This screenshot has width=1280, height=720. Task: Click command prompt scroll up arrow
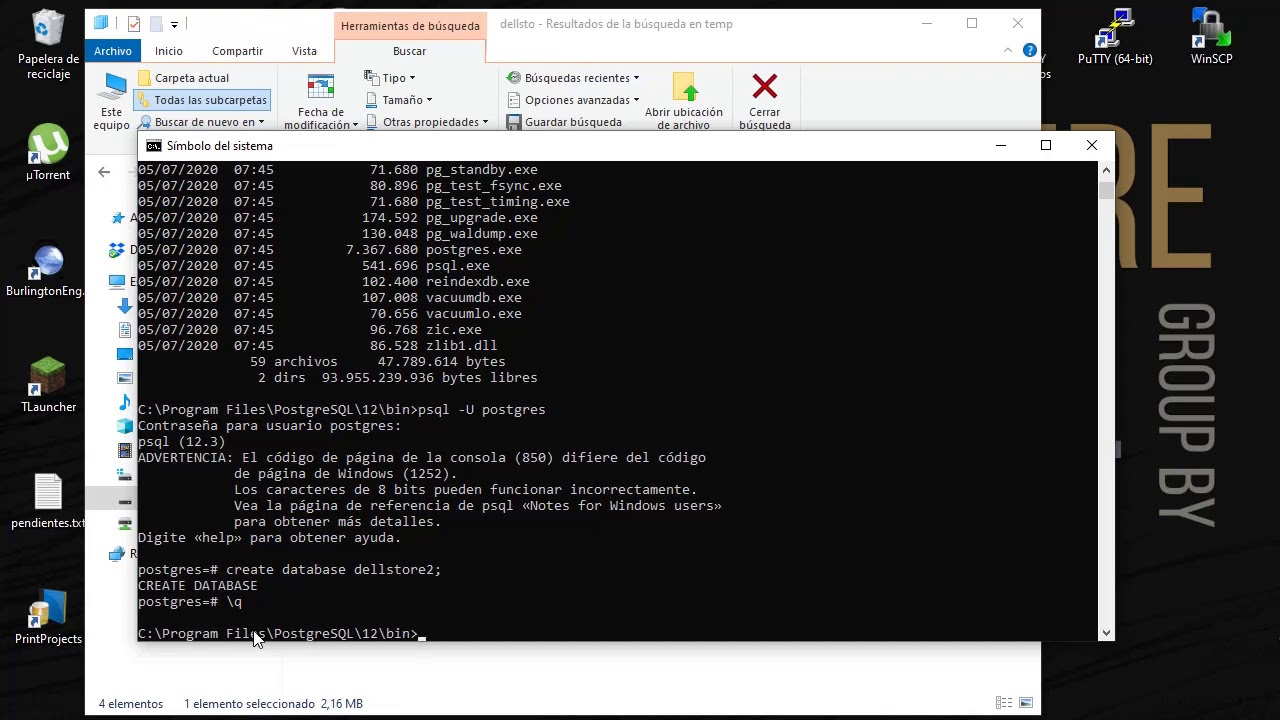tap(1106, 170)
